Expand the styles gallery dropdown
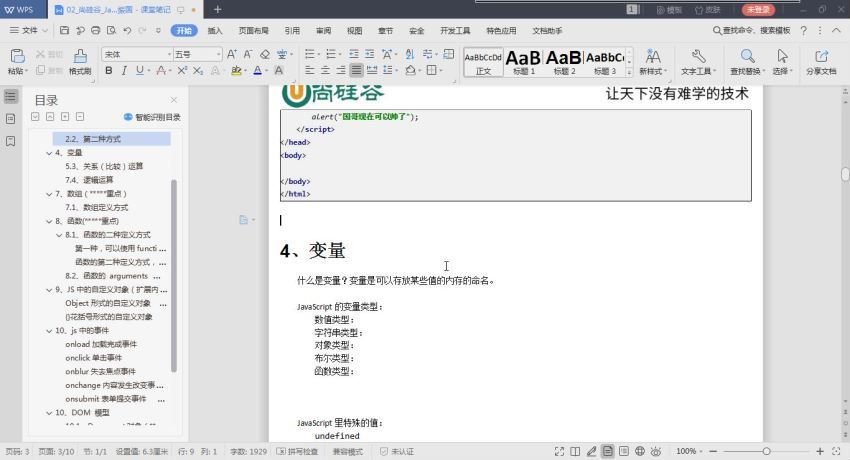Viewport: 850px width, 460px height. pyautogui.click(x=629, y=72)
